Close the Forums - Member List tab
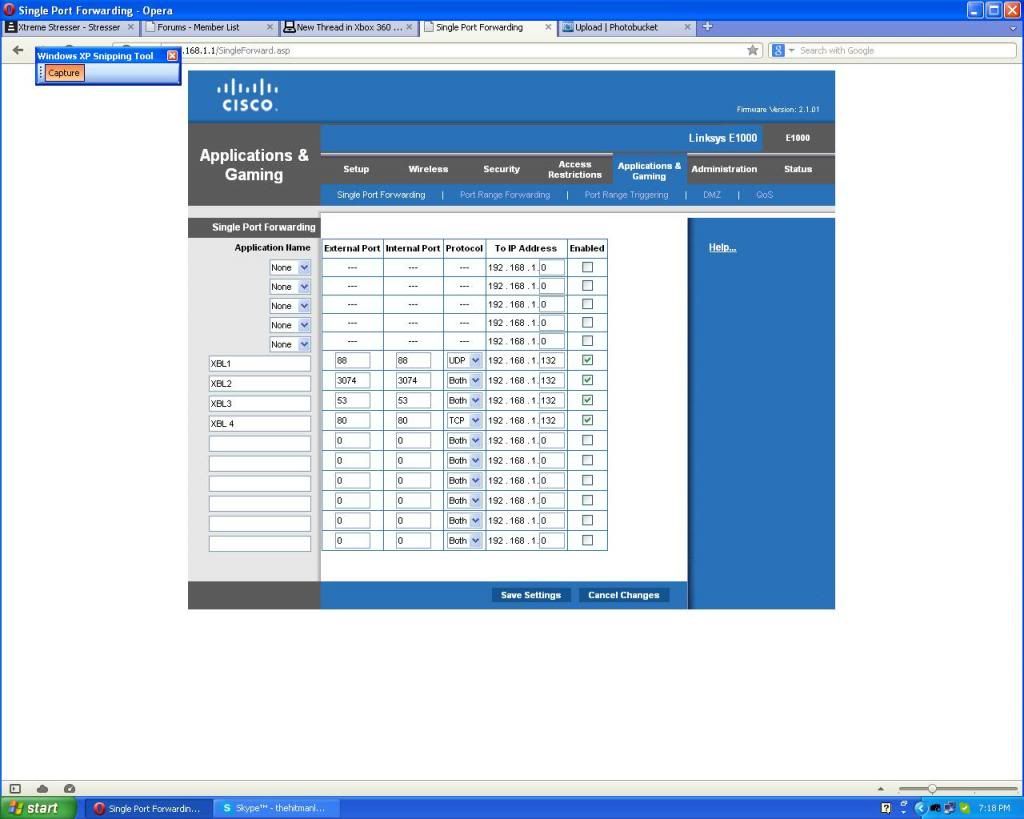Screen dimensions: 1024x819 tap(270, 27)
